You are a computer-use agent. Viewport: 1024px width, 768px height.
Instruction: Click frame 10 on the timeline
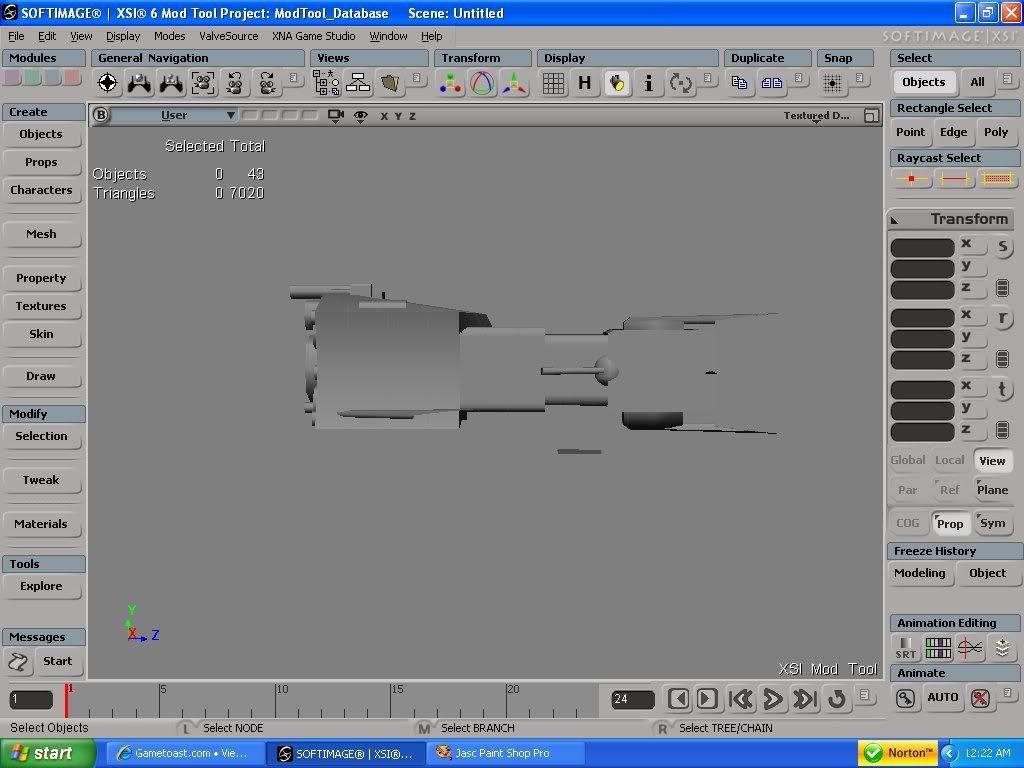(275, 701)
